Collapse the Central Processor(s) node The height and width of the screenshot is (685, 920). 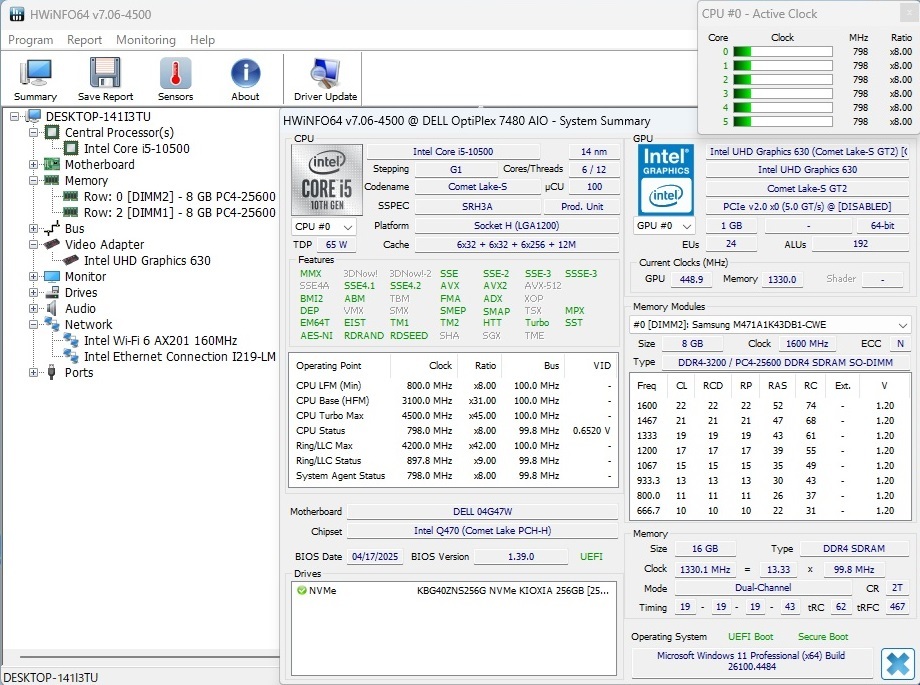[x=33, y=132]
